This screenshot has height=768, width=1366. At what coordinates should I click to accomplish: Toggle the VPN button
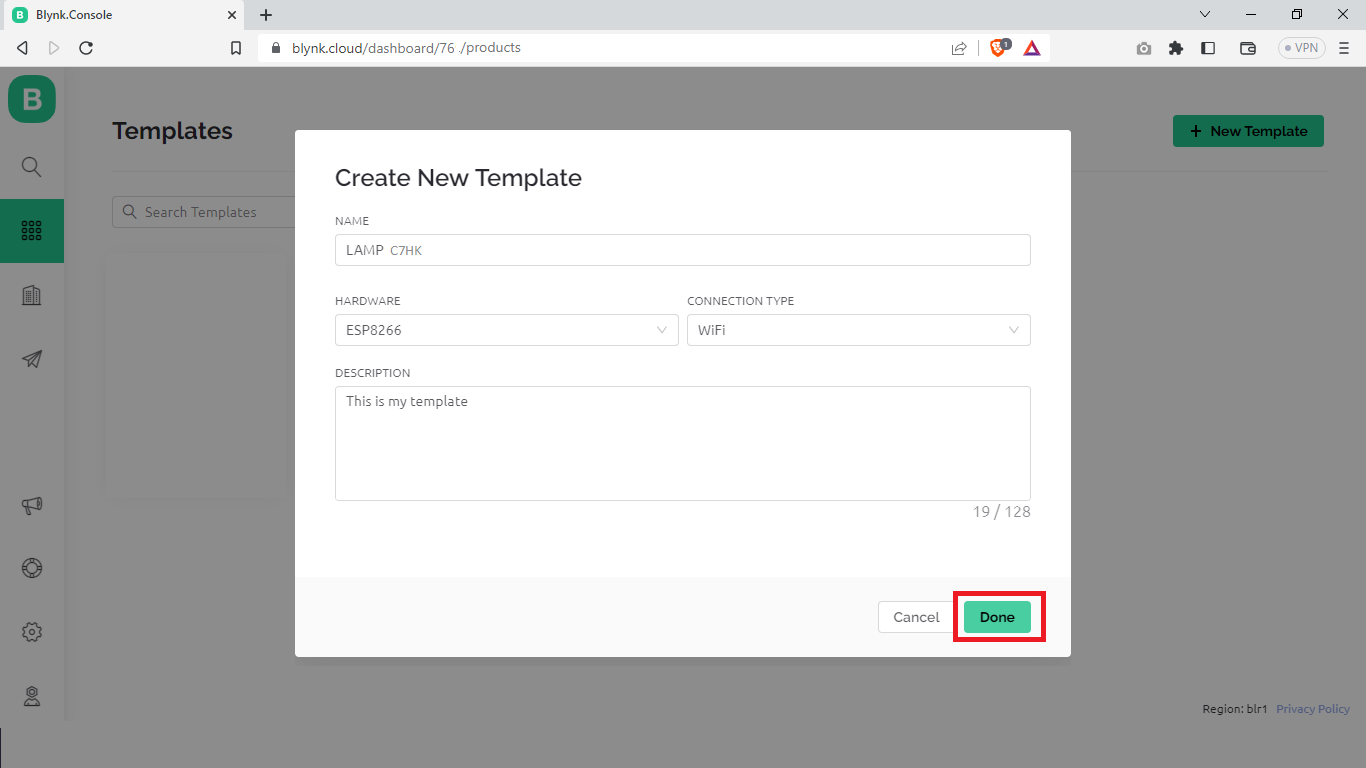(1302, 48)
